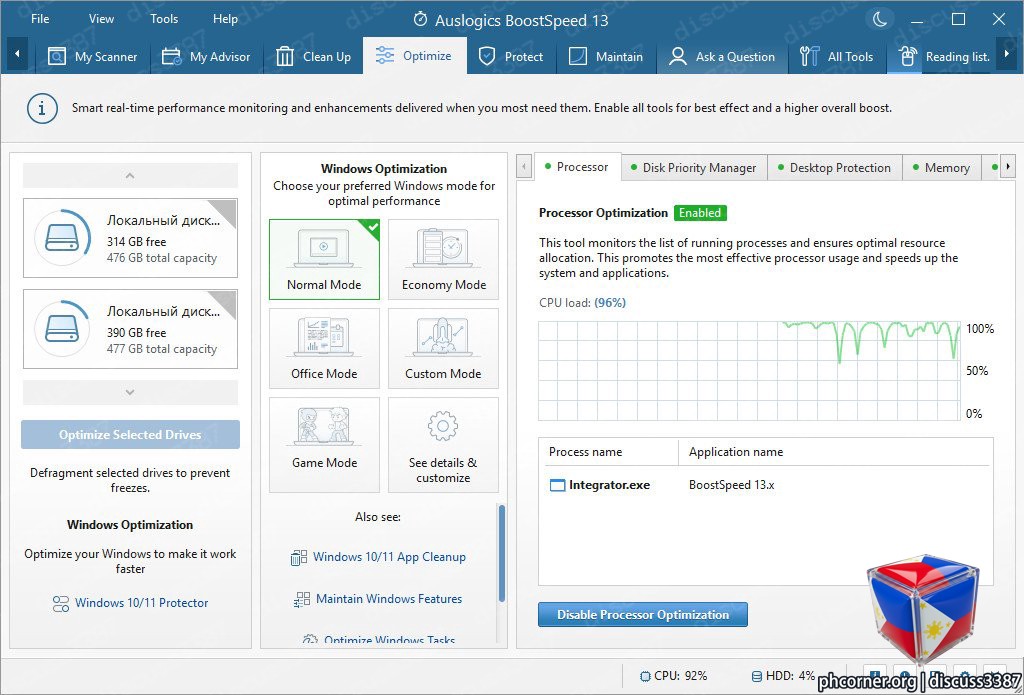Expand drive list upward with chevron
The width and height of the screenshot is (1024, 695).
pos(130,176)
